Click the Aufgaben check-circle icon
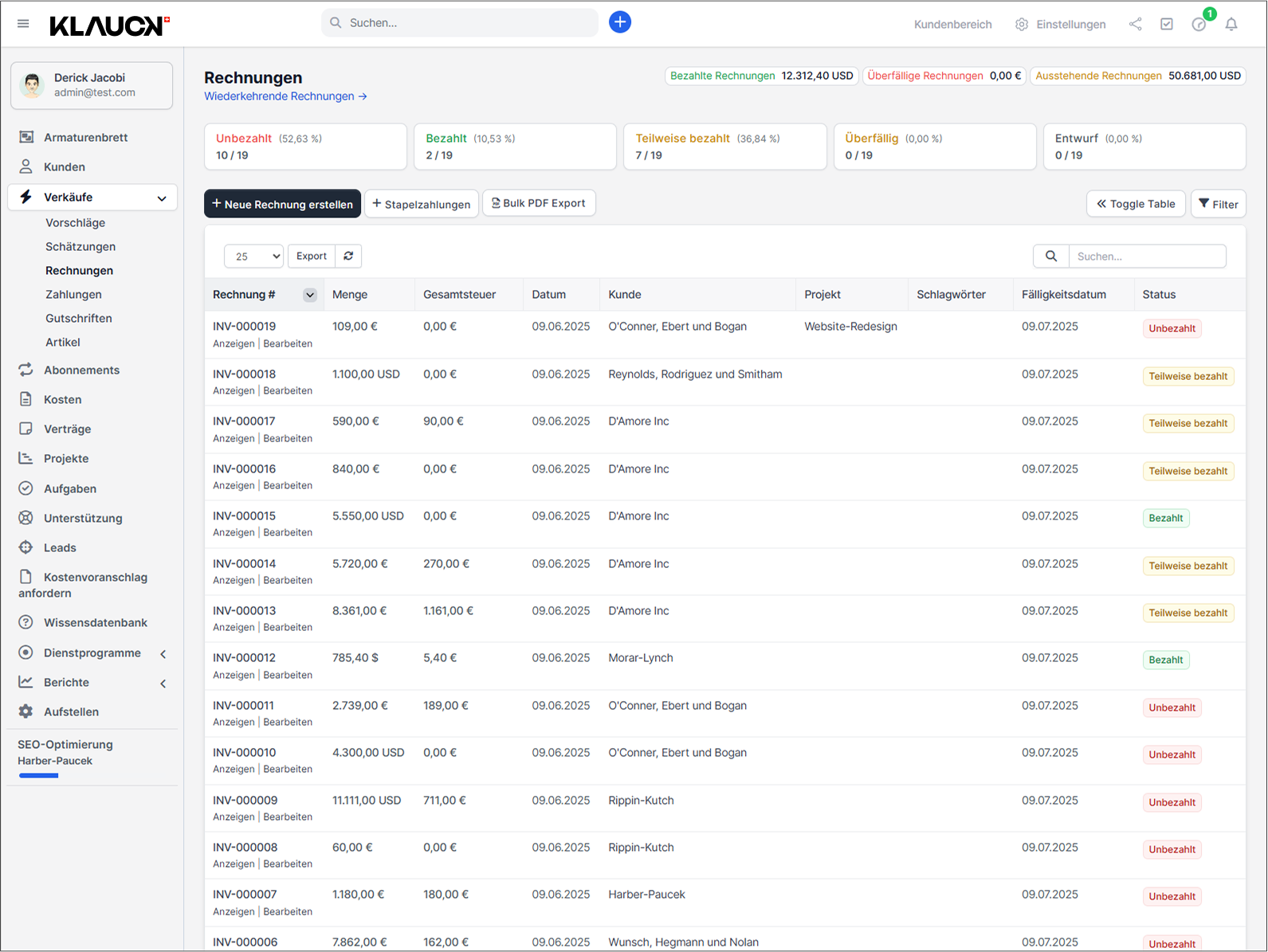Image resolution: width=1268 pixels, height=952 pixels. (26, 488)
